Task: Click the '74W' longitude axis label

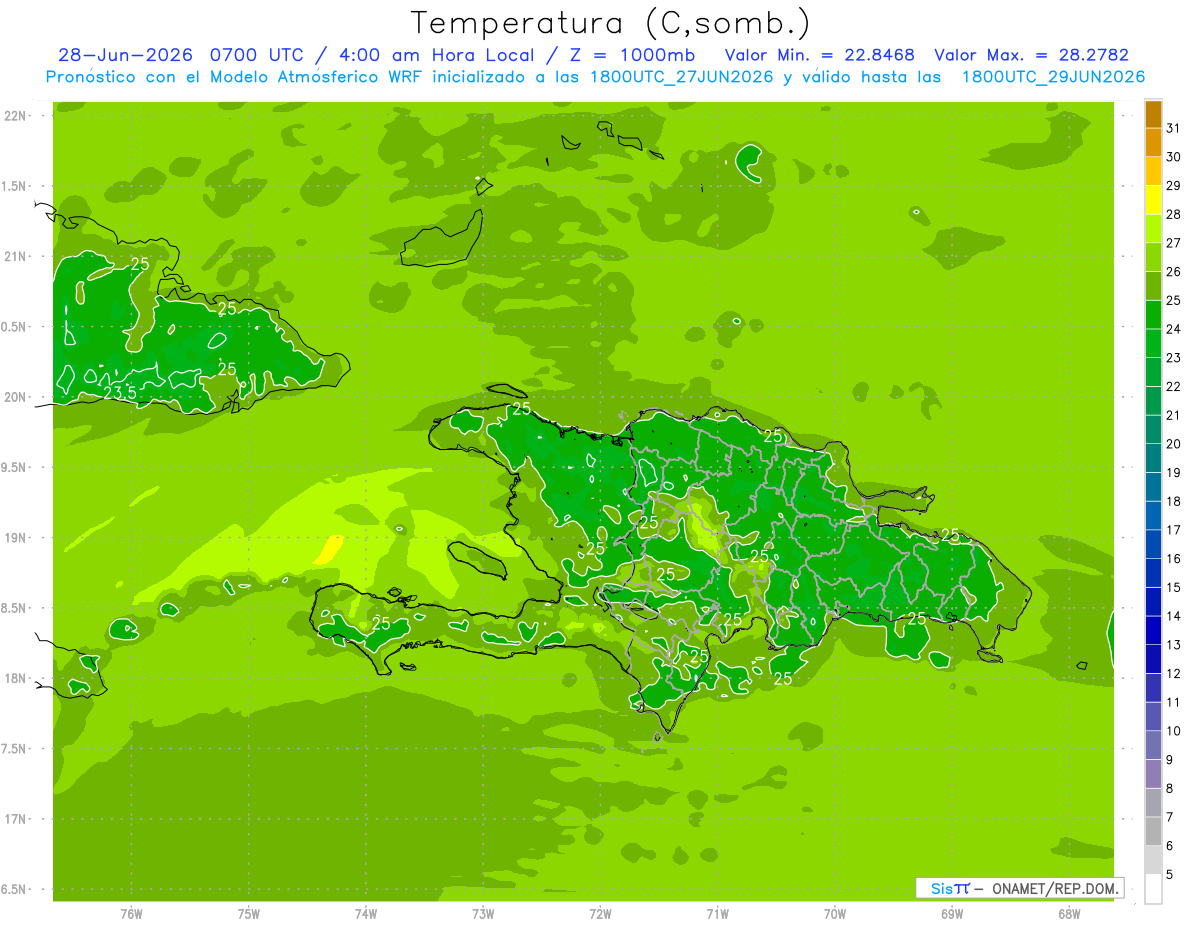Action: 366,913
